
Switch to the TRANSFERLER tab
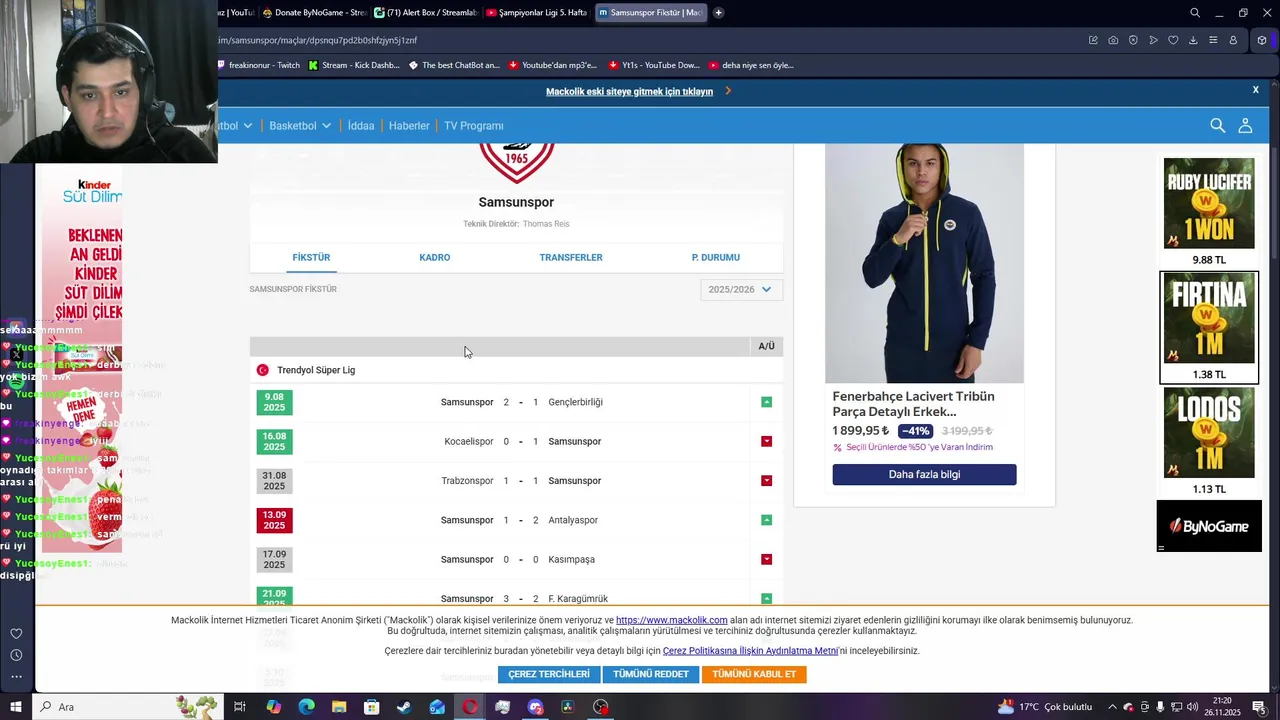(x=571, y=257)
